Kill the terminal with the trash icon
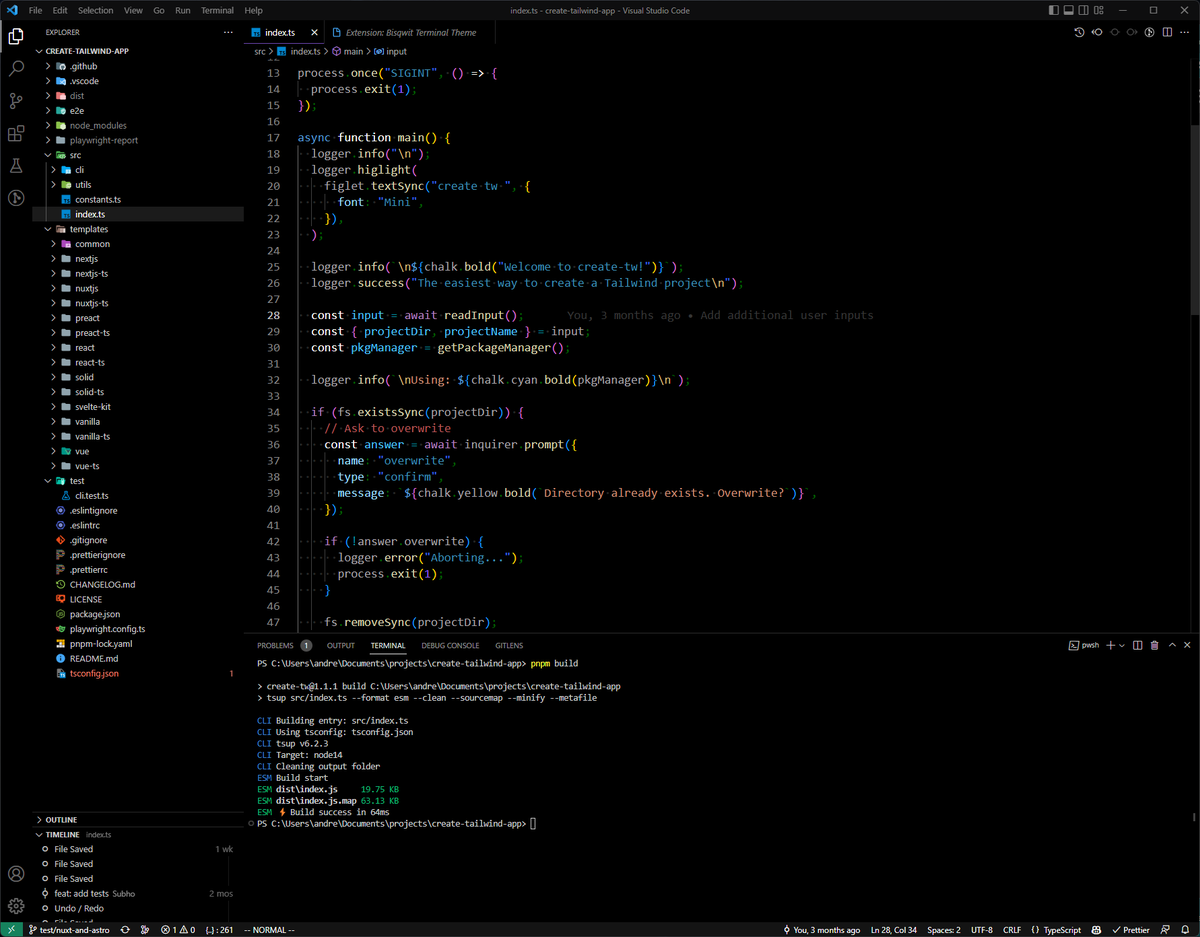Screen dimensions: 1200x937 (x=1155, y=645)
